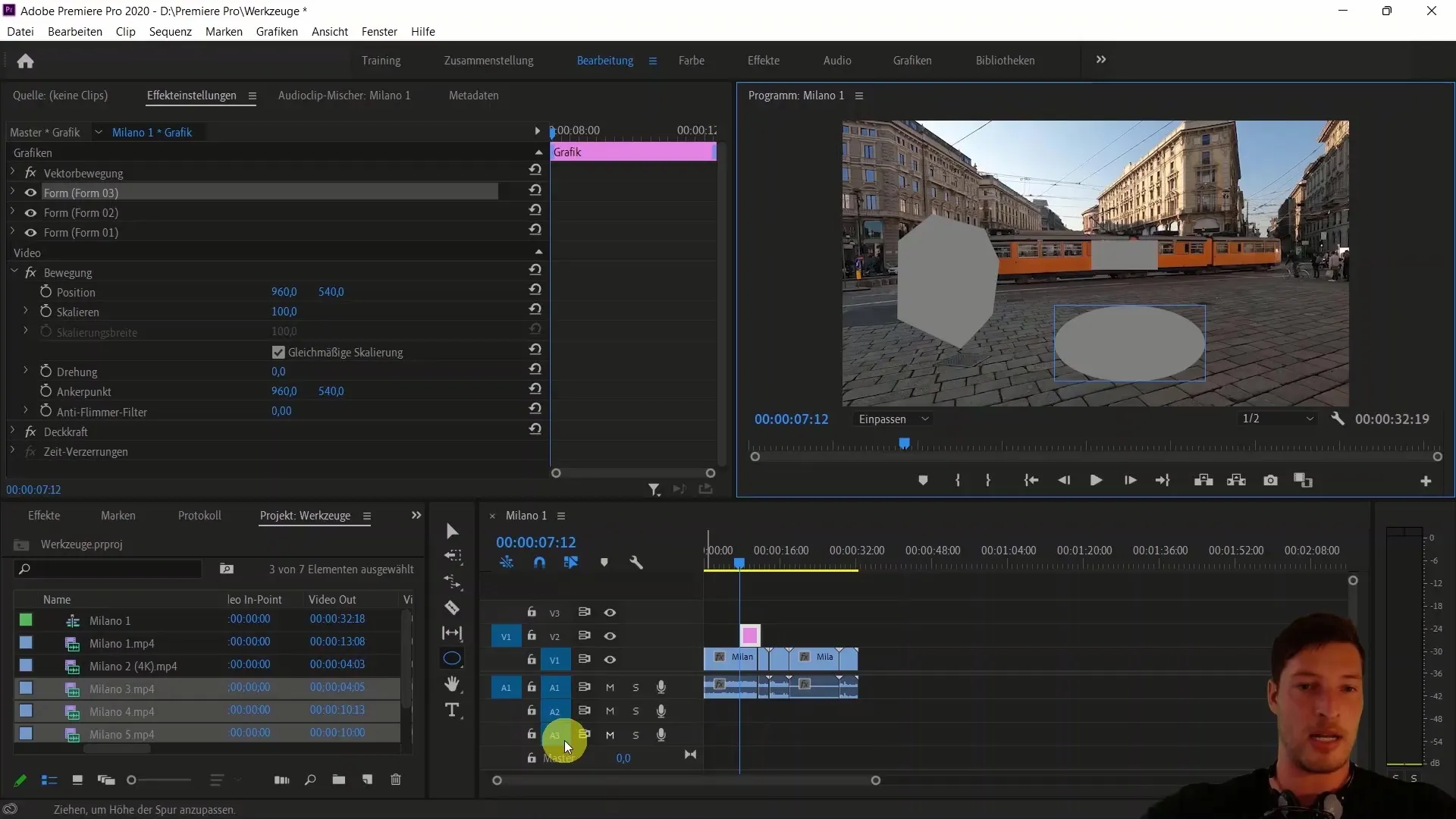1456x819 pixels.
Task: Expand Vektorbewegung properties
Action: 13,172
